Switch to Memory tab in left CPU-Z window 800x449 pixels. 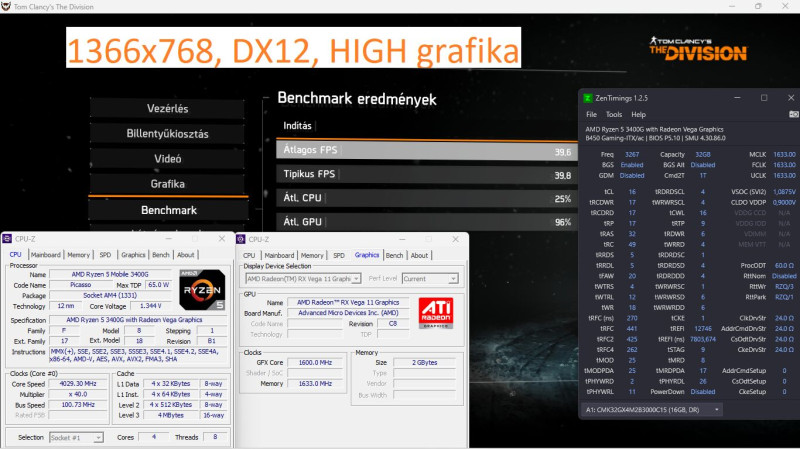(78, 255)
